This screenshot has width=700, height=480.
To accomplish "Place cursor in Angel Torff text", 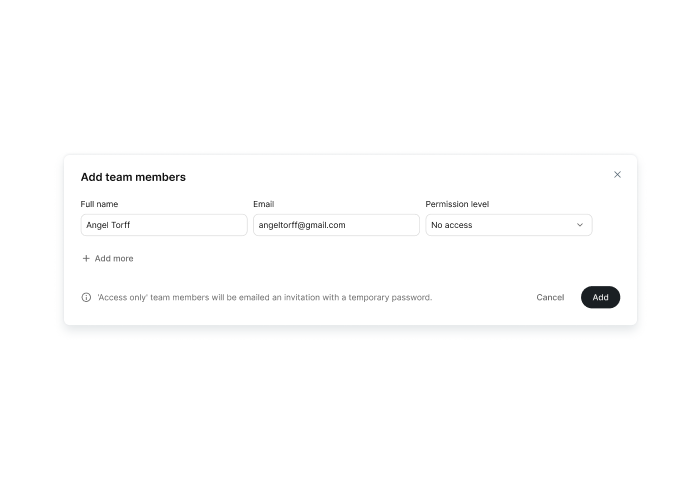I will click(108, 225).
